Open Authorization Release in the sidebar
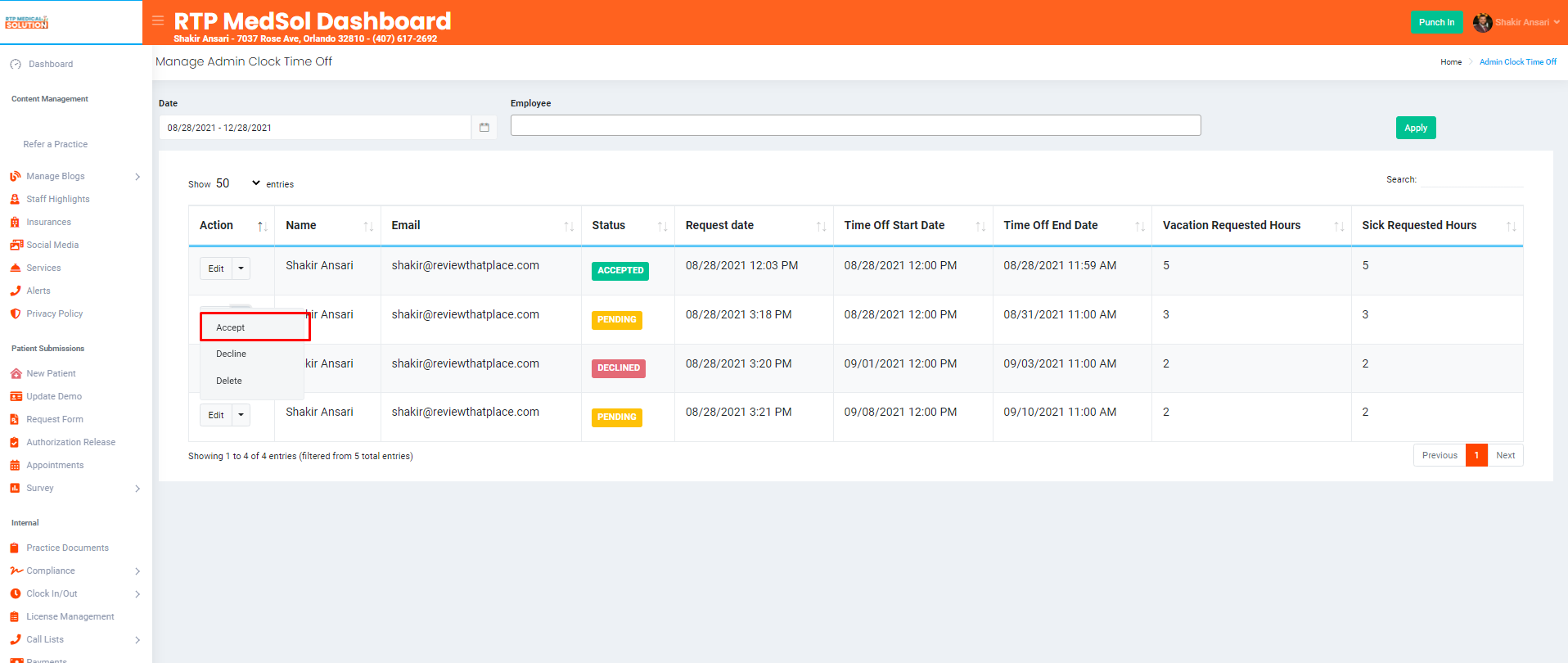Image resolution: width=1568 pixels, height=663 pixels. (x=70, y=442)
